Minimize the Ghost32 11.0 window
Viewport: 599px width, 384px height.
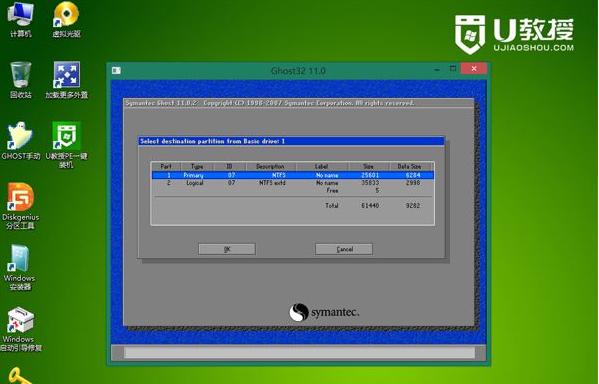437,69
